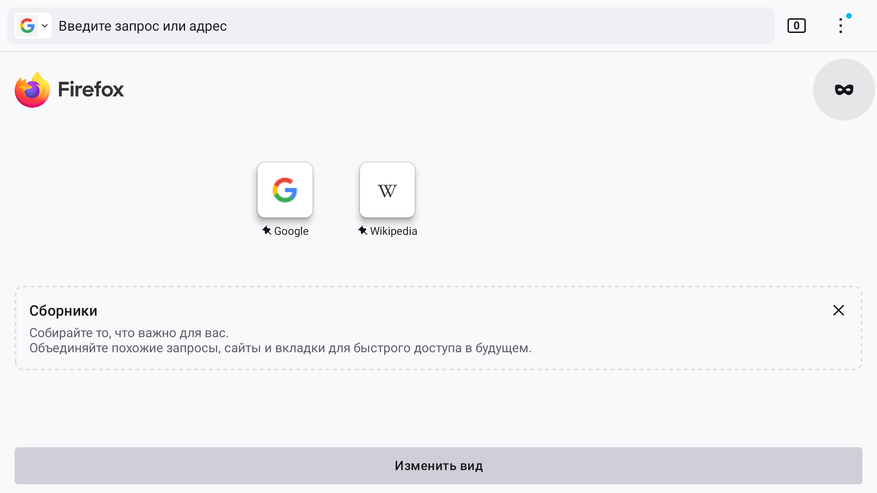Expand search engine chevron in address bar
The height and width of the screenshot is (493, 877).
[44, 26]
